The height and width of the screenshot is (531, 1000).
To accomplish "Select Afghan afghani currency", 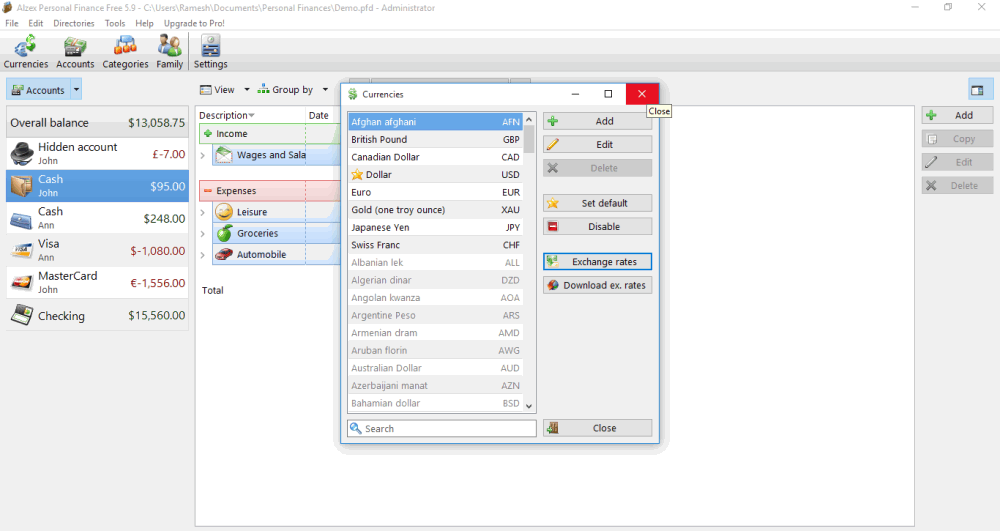I will [436, 122].
